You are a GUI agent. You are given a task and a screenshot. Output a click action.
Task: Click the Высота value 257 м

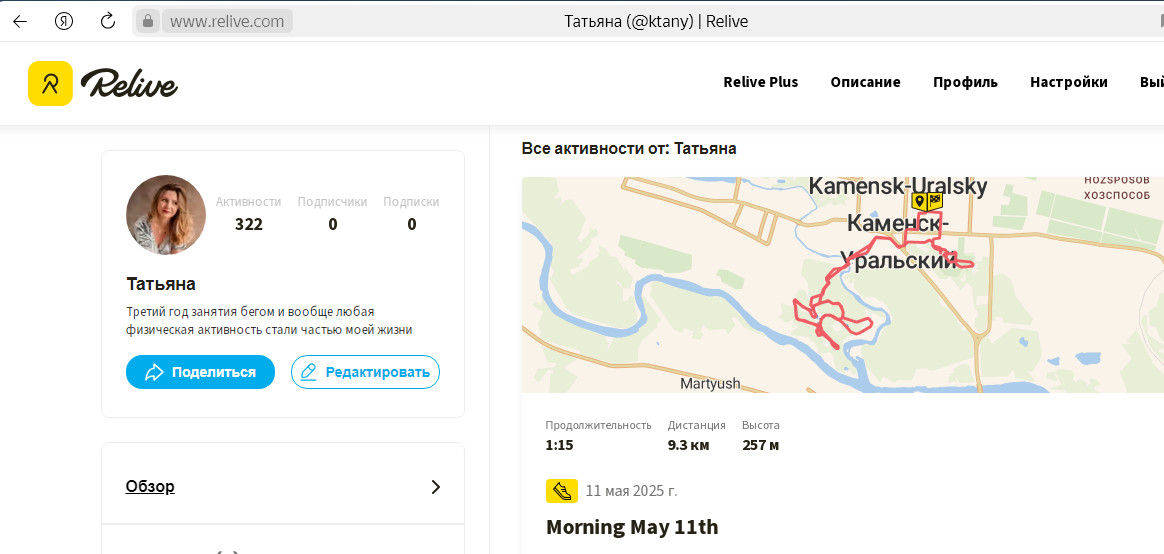click(760, 446)
